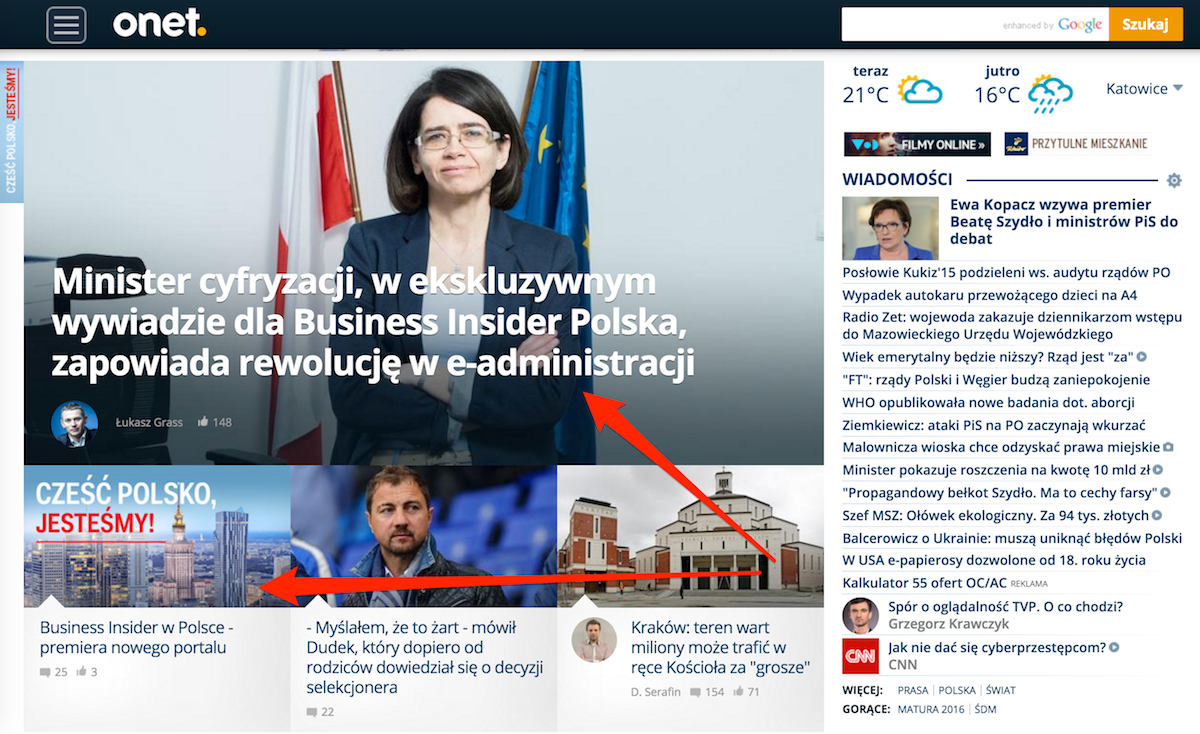Go to the onet logo homepage
This screenshot has height=734, width=1200.
tap(159, 23)
